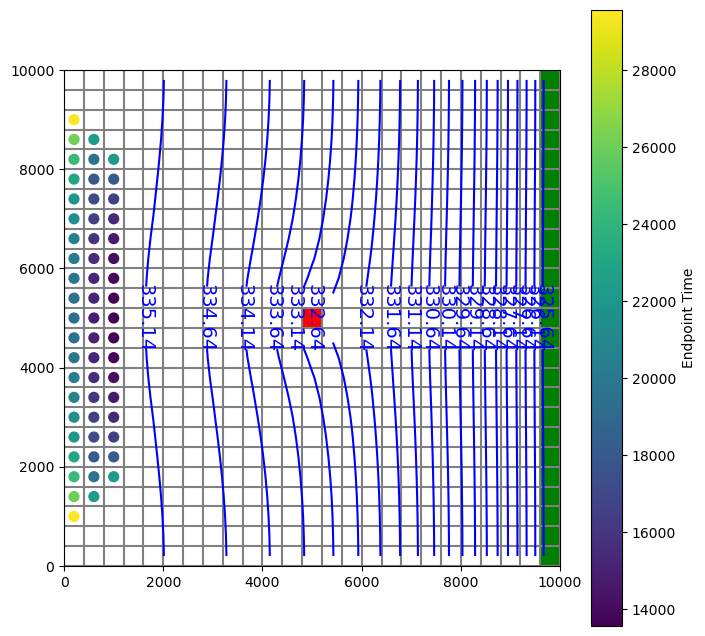Click the 22000 colorbar tick label
This screenshot has width=705, height=636.
(654, 302)
